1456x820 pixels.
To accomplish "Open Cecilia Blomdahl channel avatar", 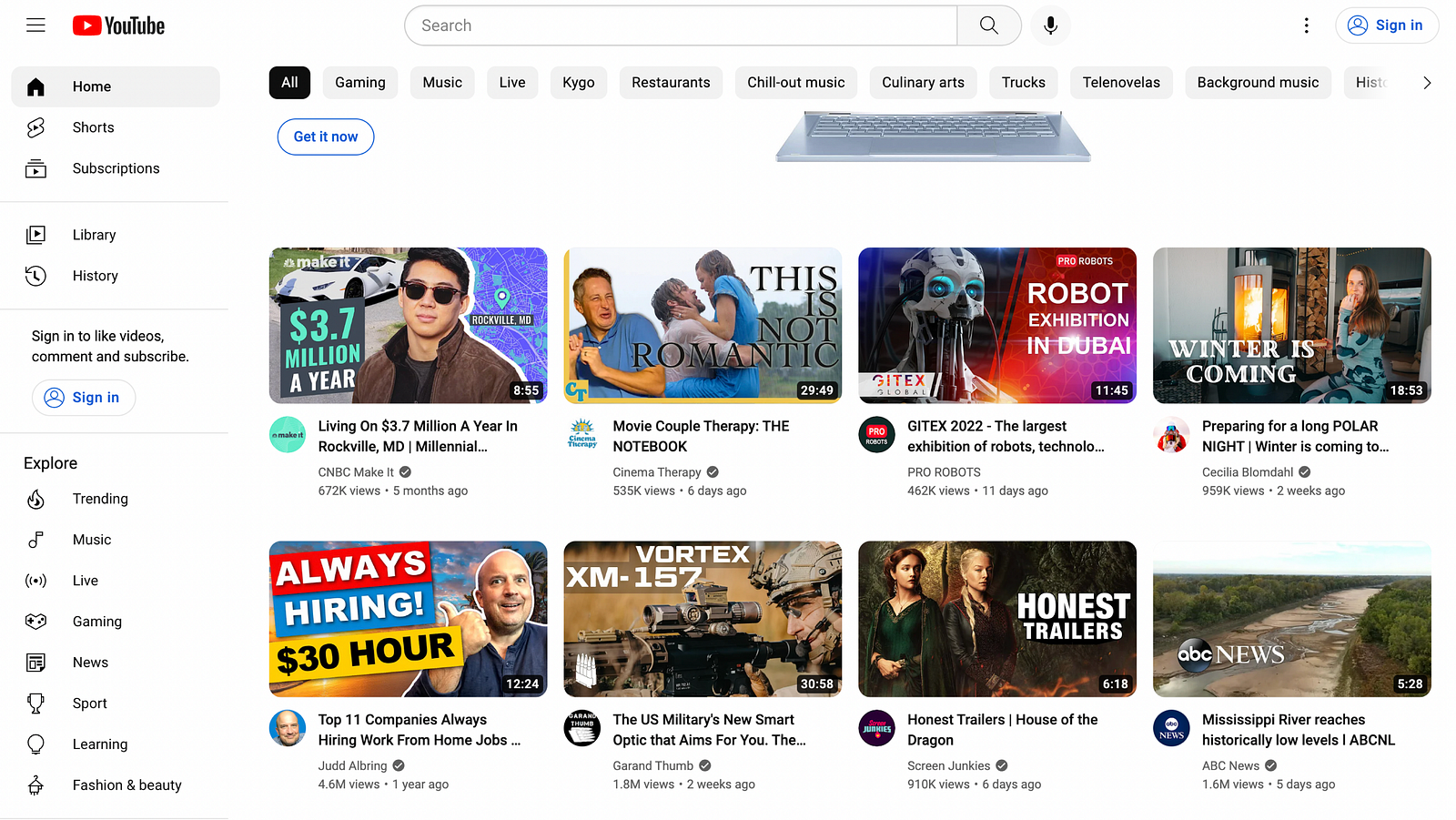I will 1171,435.
